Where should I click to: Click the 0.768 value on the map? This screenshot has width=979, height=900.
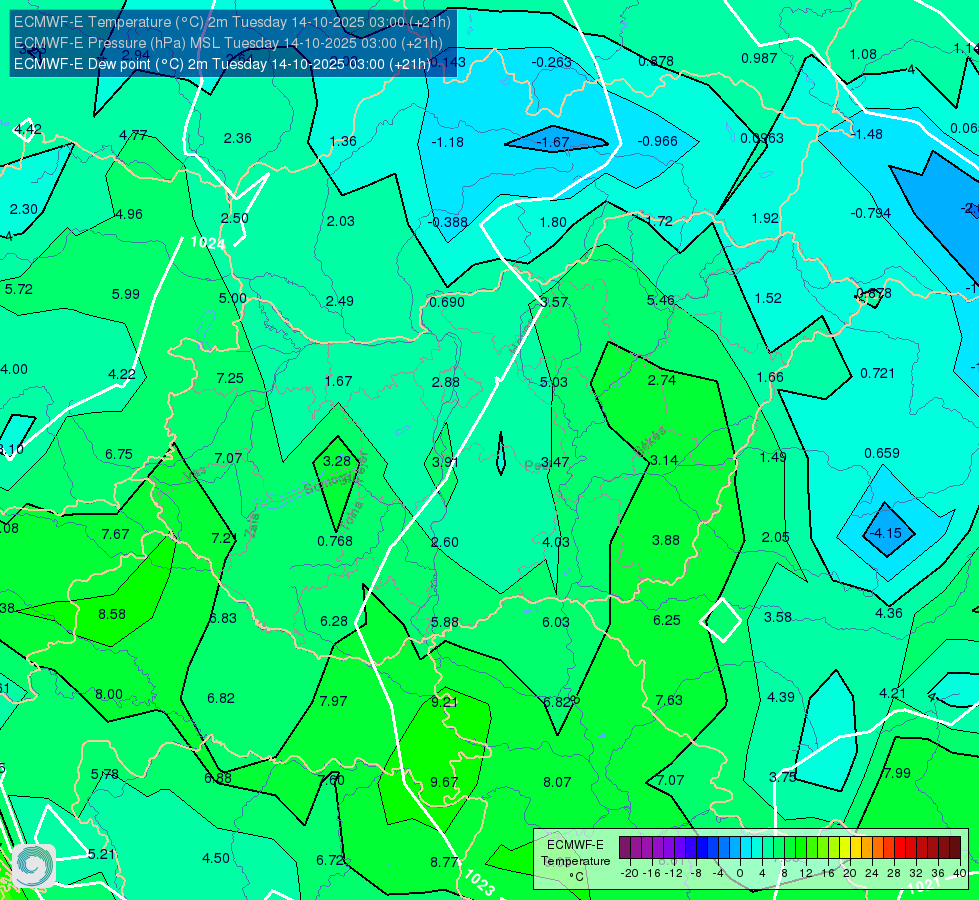pos(335,541)
